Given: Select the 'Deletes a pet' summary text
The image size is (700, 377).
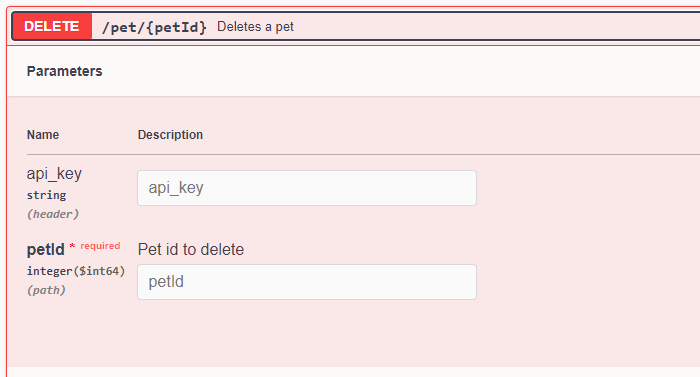Looking at the screenshot, I should tap(255, 27).
